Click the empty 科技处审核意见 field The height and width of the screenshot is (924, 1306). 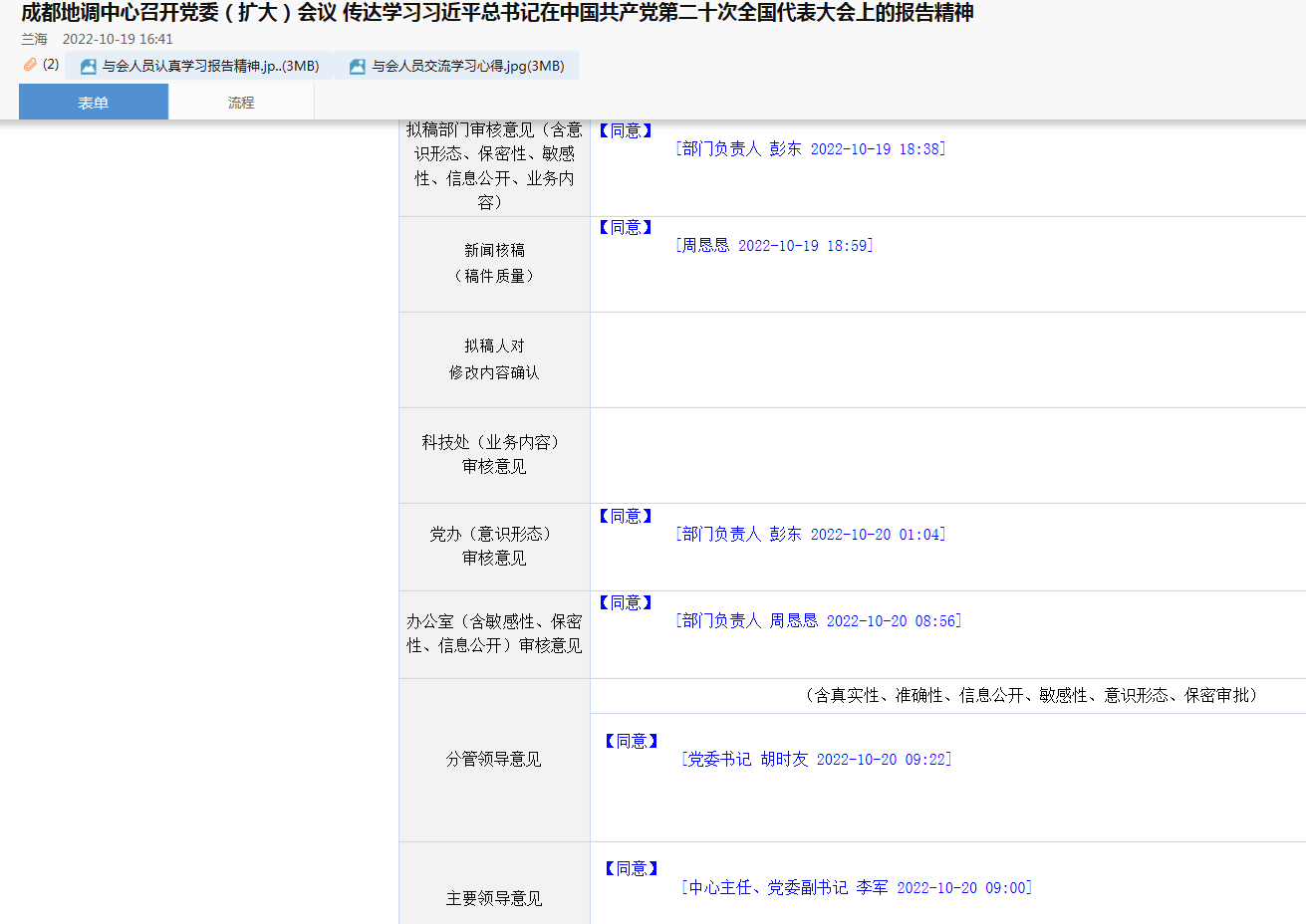[x=946, y=455]
